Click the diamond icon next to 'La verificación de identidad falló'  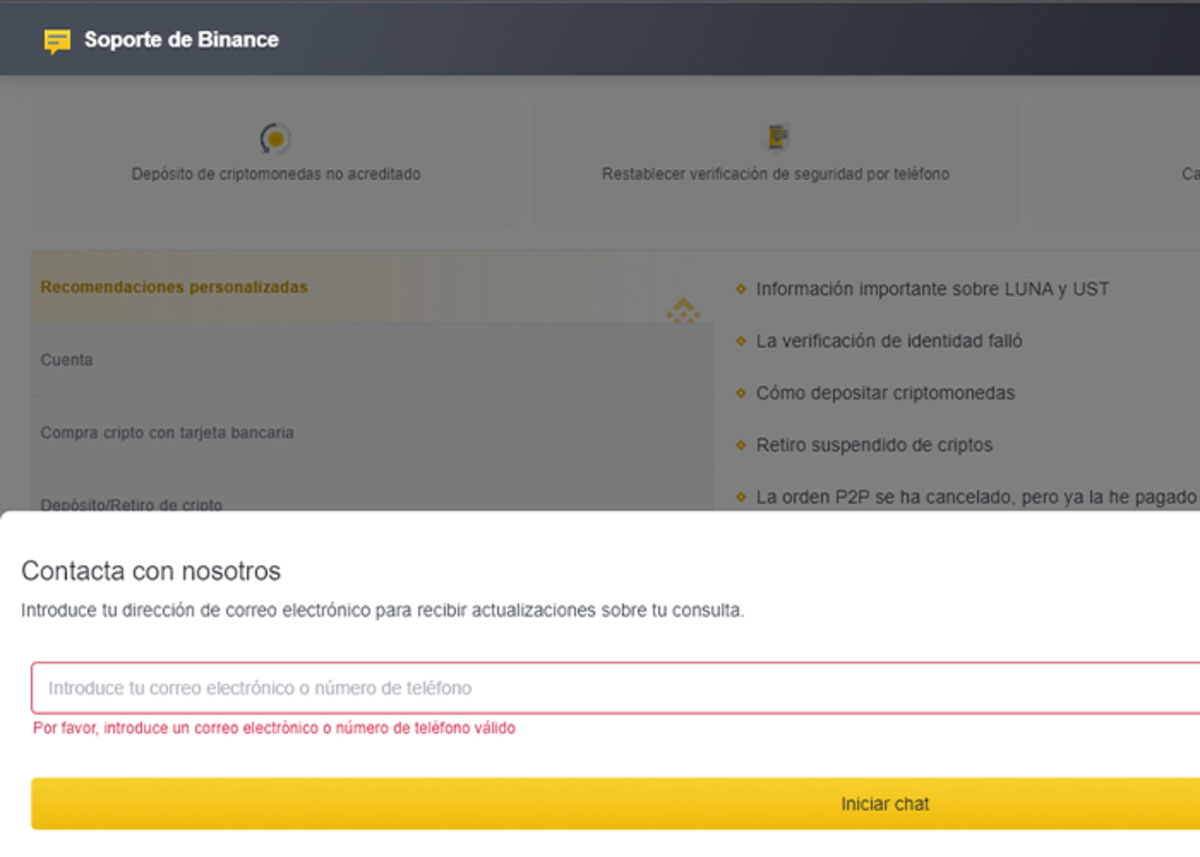pos(740,340)
